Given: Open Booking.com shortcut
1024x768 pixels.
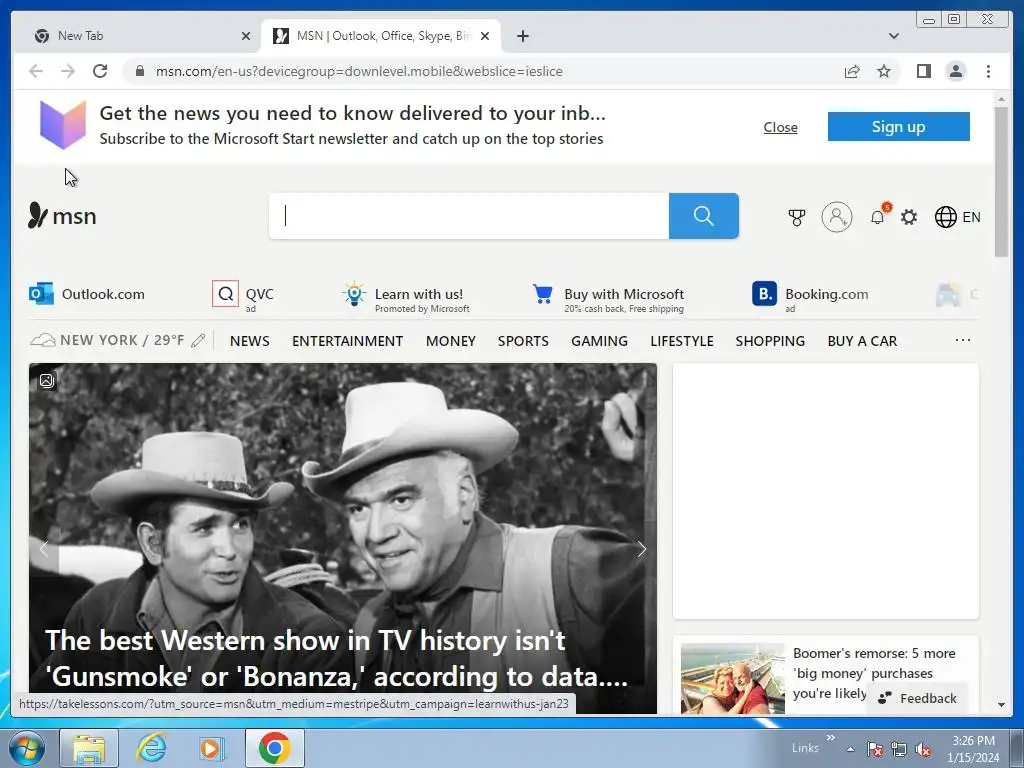Looking at the screenshot, I should (810, 296).
